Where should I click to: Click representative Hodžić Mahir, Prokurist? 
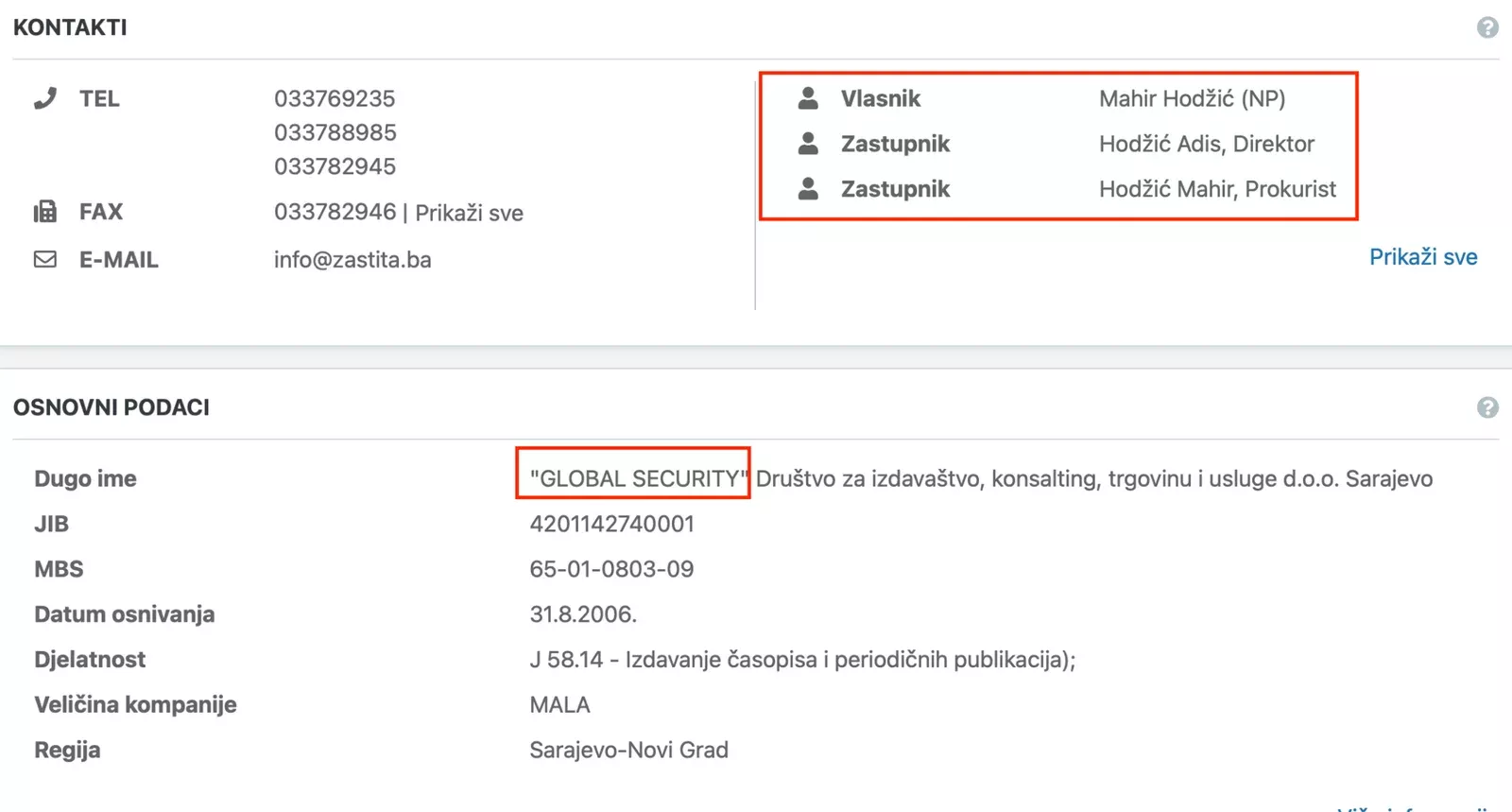(1217, 189)
